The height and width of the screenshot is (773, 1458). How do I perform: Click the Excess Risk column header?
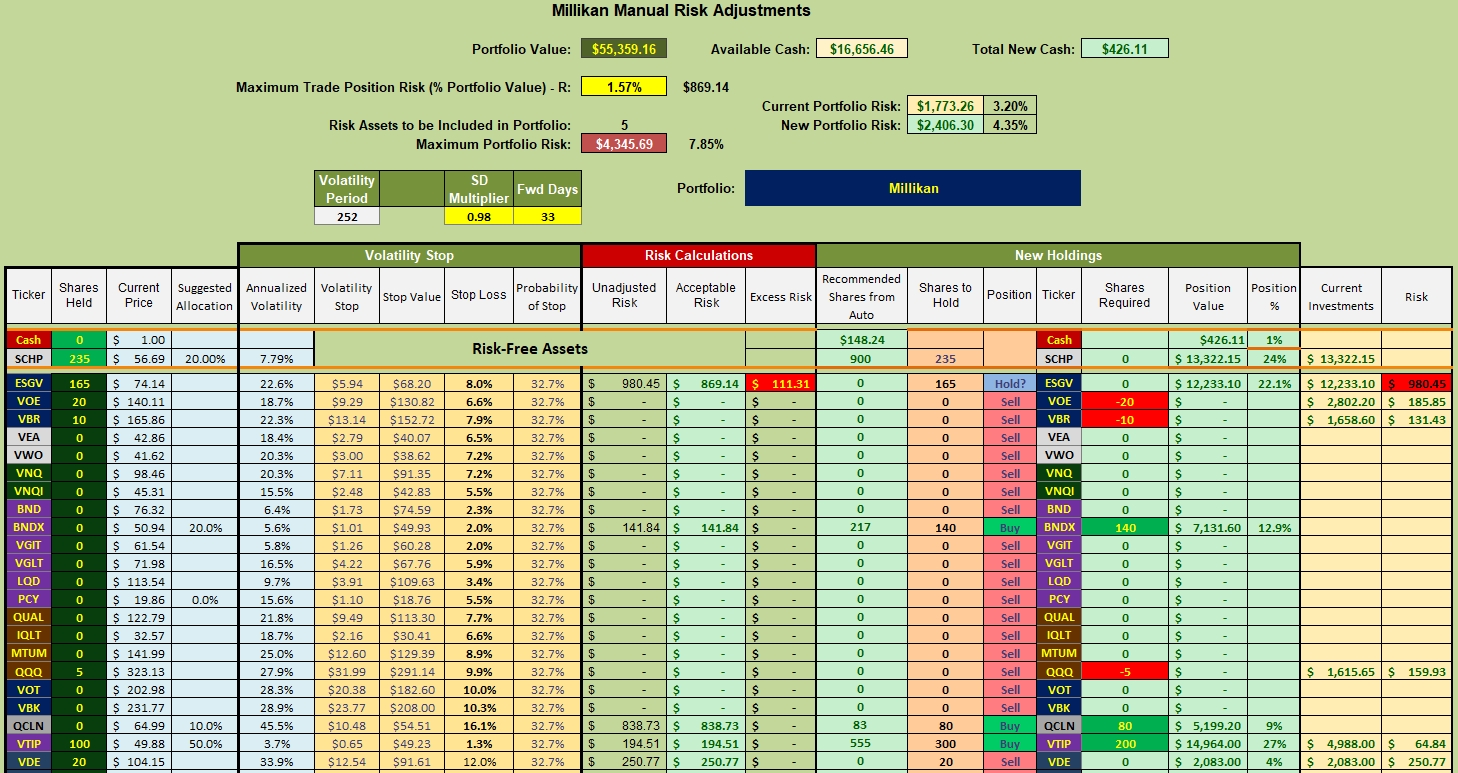781,295
